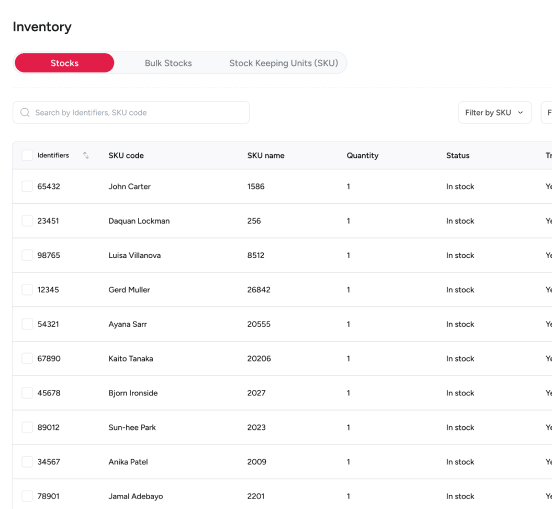
Task: Click the Inventory page heading
Action: [x=42, y=27]
